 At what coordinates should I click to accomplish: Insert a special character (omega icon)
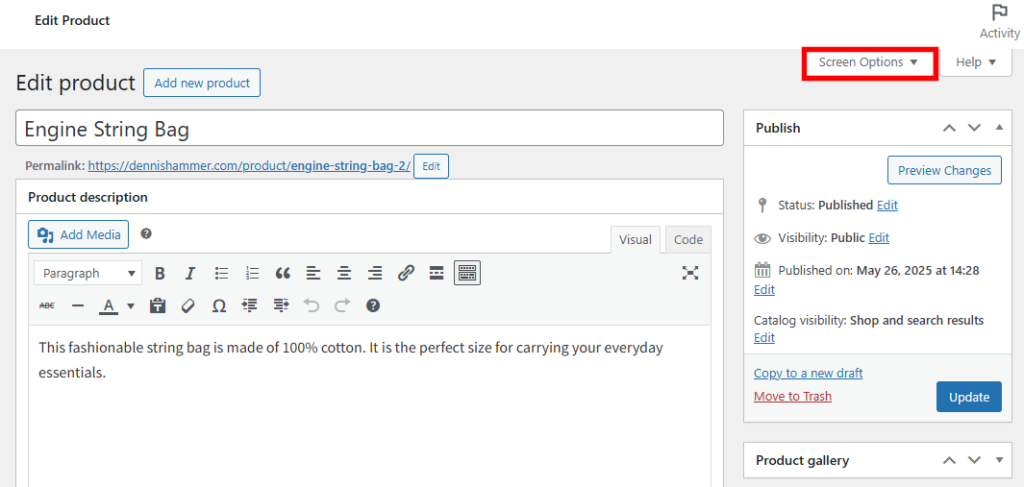pos(219,306)
